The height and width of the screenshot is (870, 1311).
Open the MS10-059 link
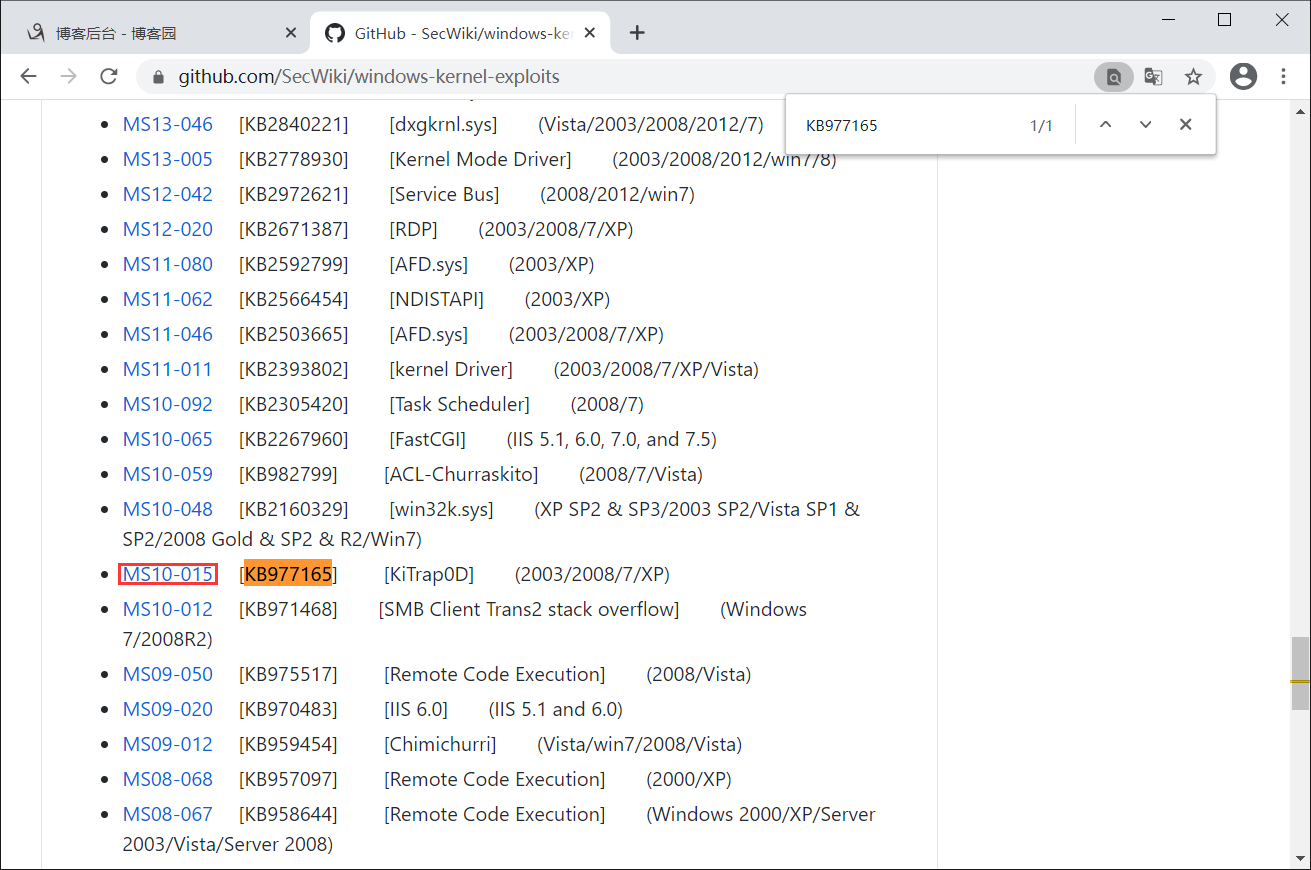point(168,474)
